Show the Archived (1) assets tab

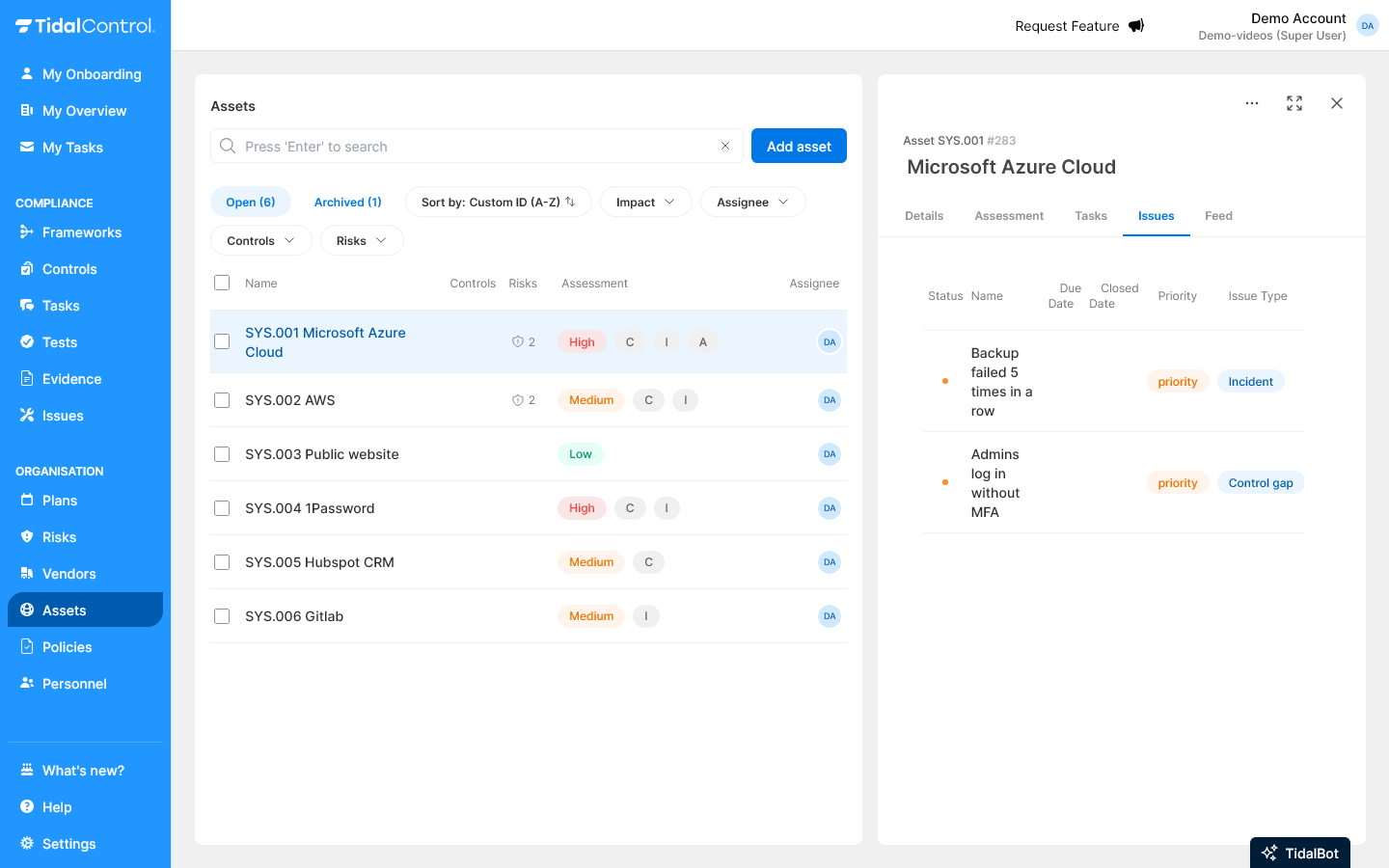point(347,202)
